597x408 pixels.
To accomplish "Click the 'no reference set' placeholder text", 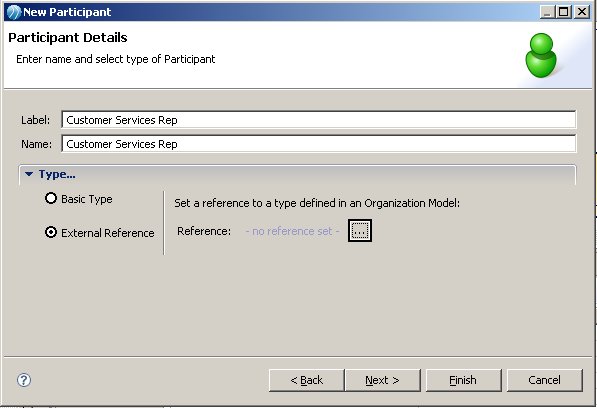I will pos(292,231).
